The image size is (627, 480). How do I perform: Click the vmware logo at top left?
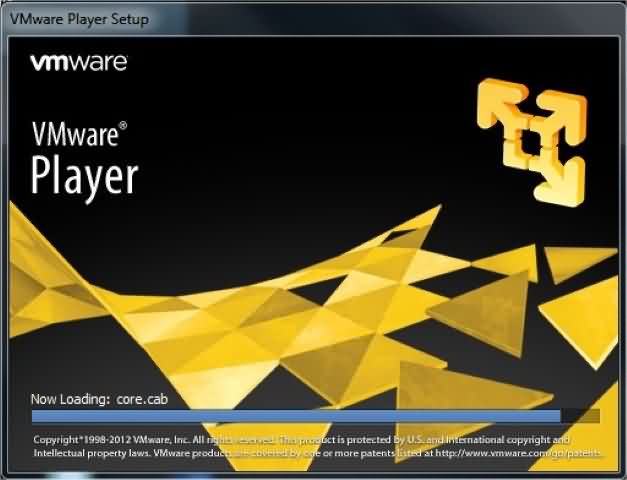click(79, 62)
